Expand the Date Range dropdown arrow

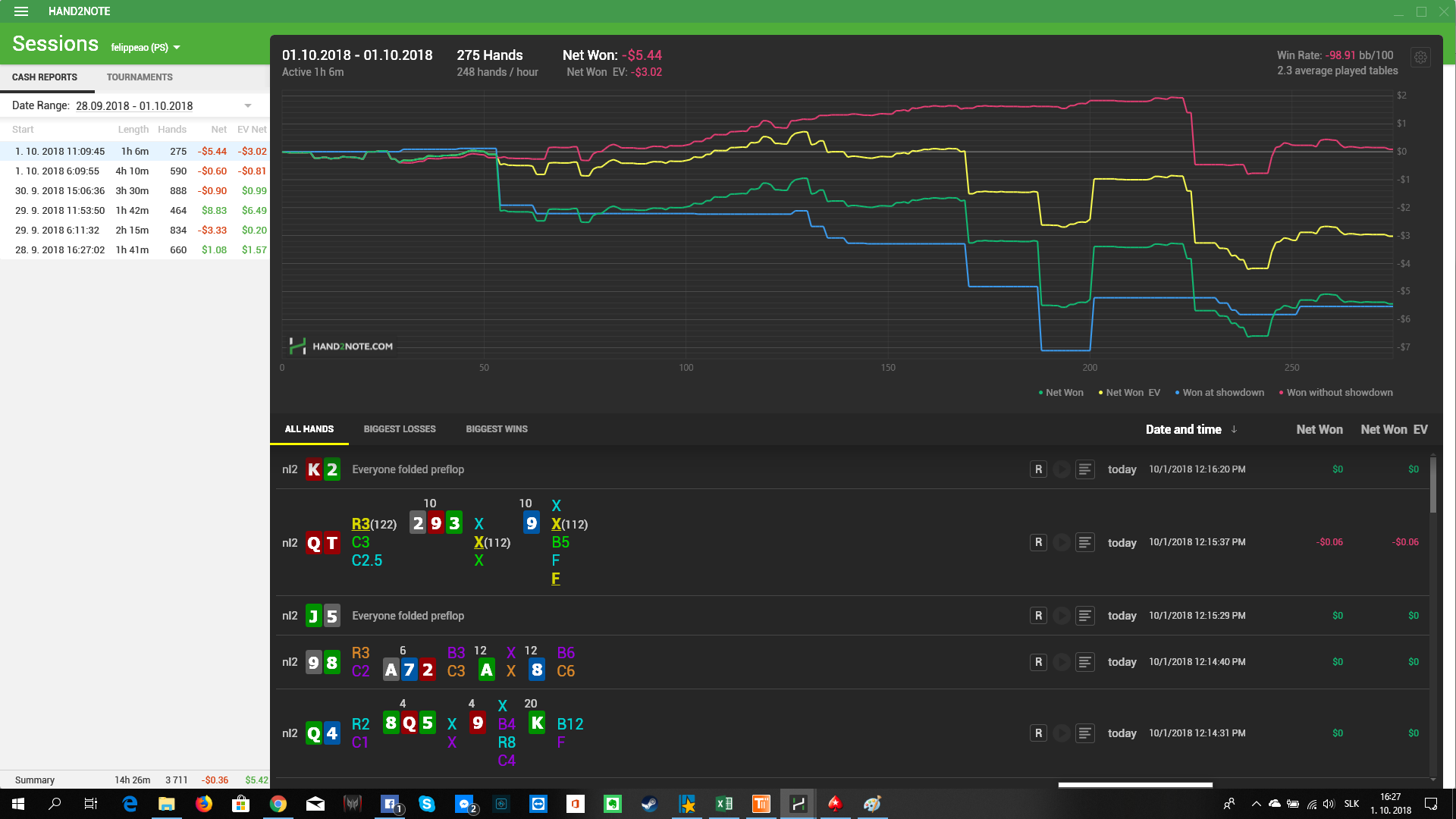point(248,105)
